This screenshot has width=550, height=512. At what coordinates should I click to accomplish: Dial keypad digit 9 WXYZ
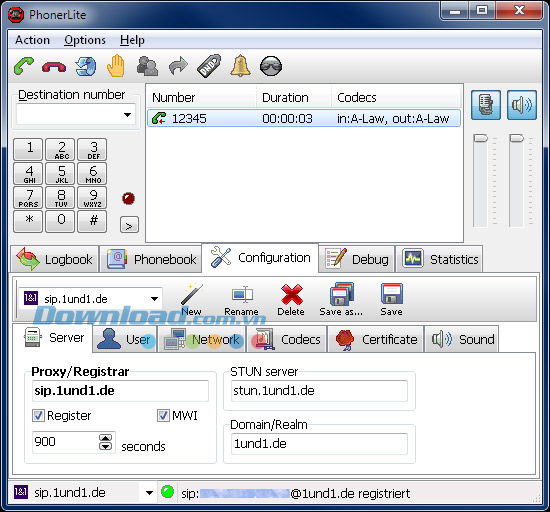(92, 197)
